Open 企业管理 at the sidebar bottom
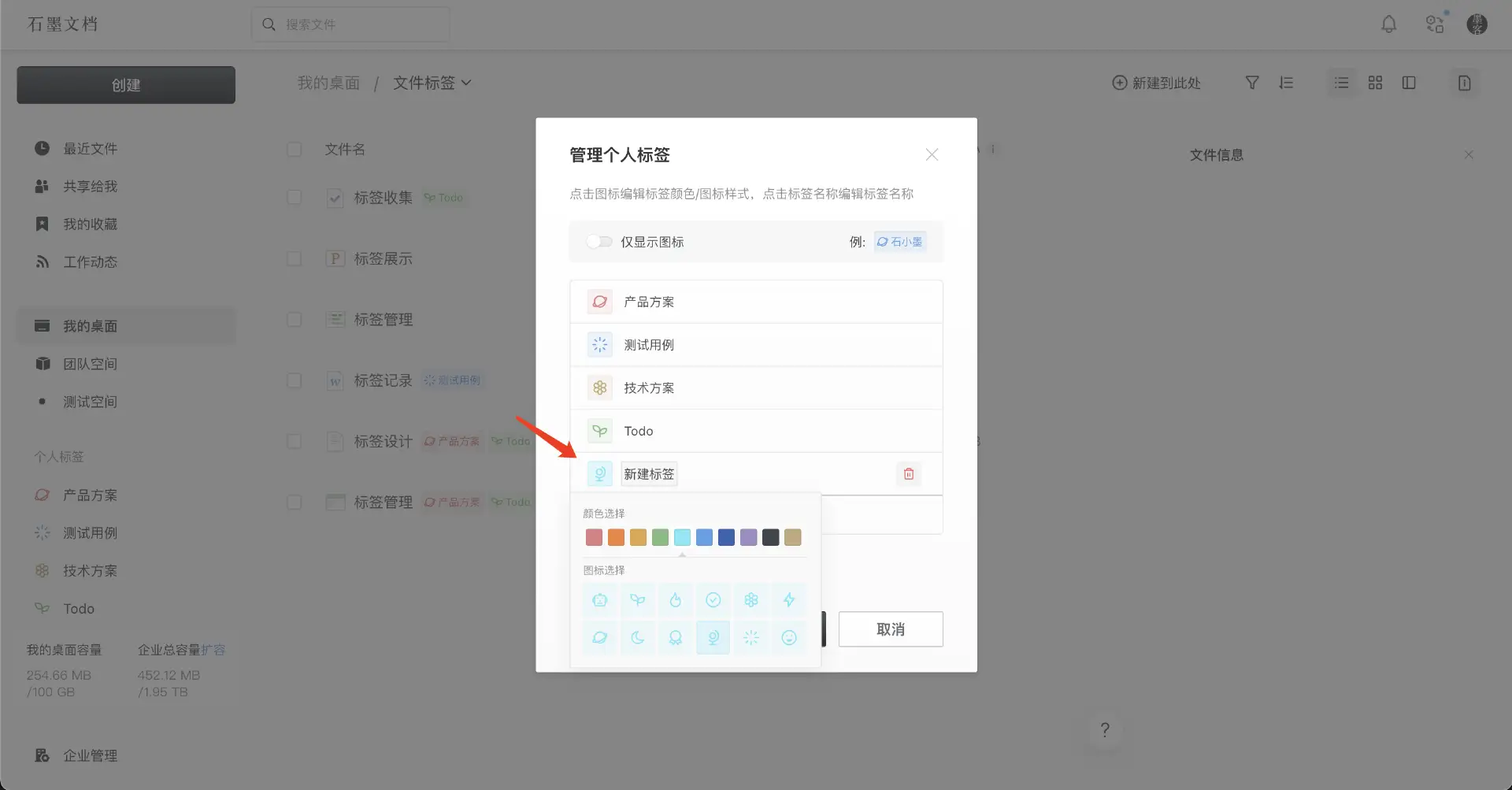 (x=76, y=755)
